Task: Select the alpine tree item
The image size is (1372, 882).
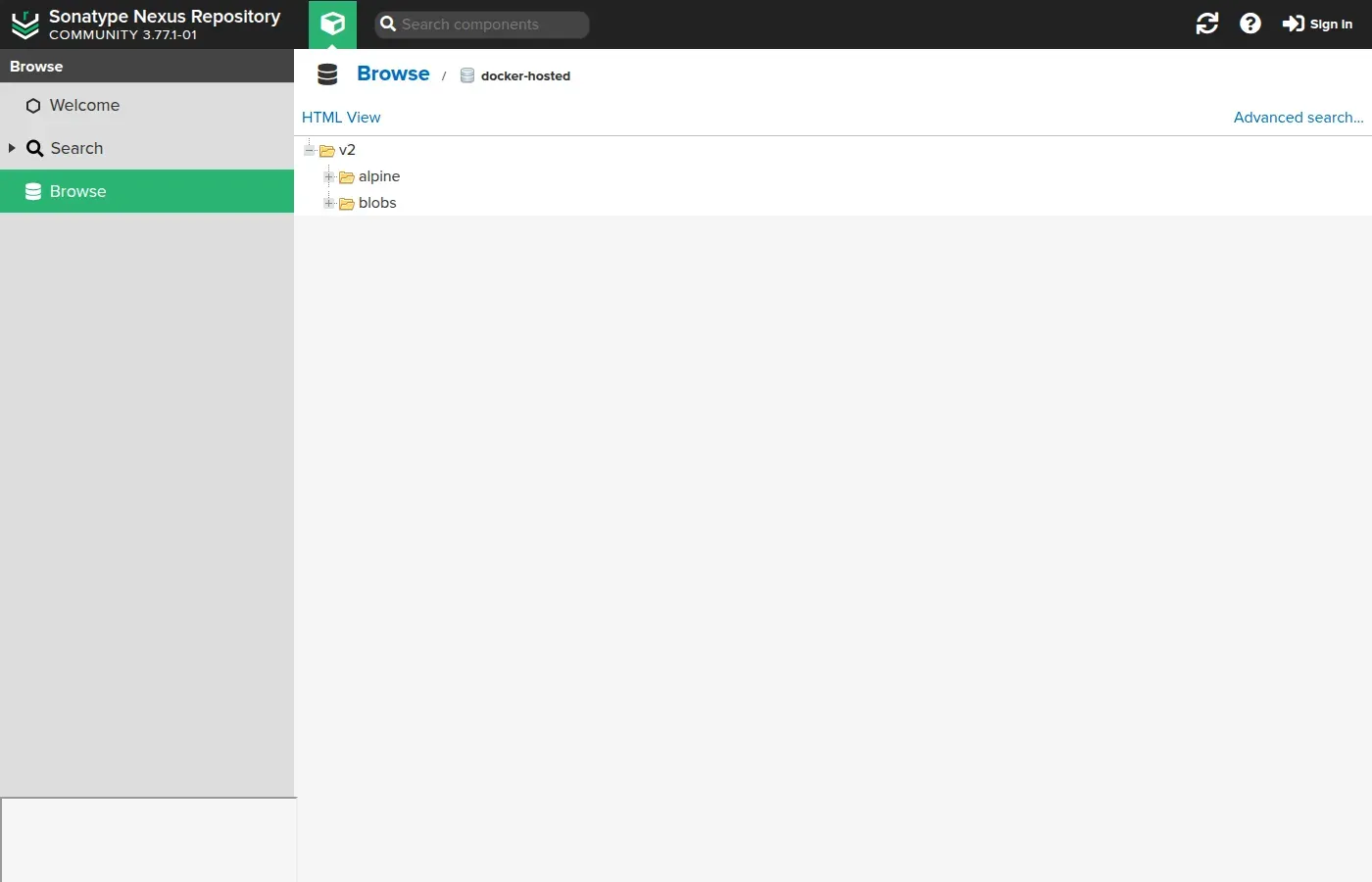Action: click(379, 176)
